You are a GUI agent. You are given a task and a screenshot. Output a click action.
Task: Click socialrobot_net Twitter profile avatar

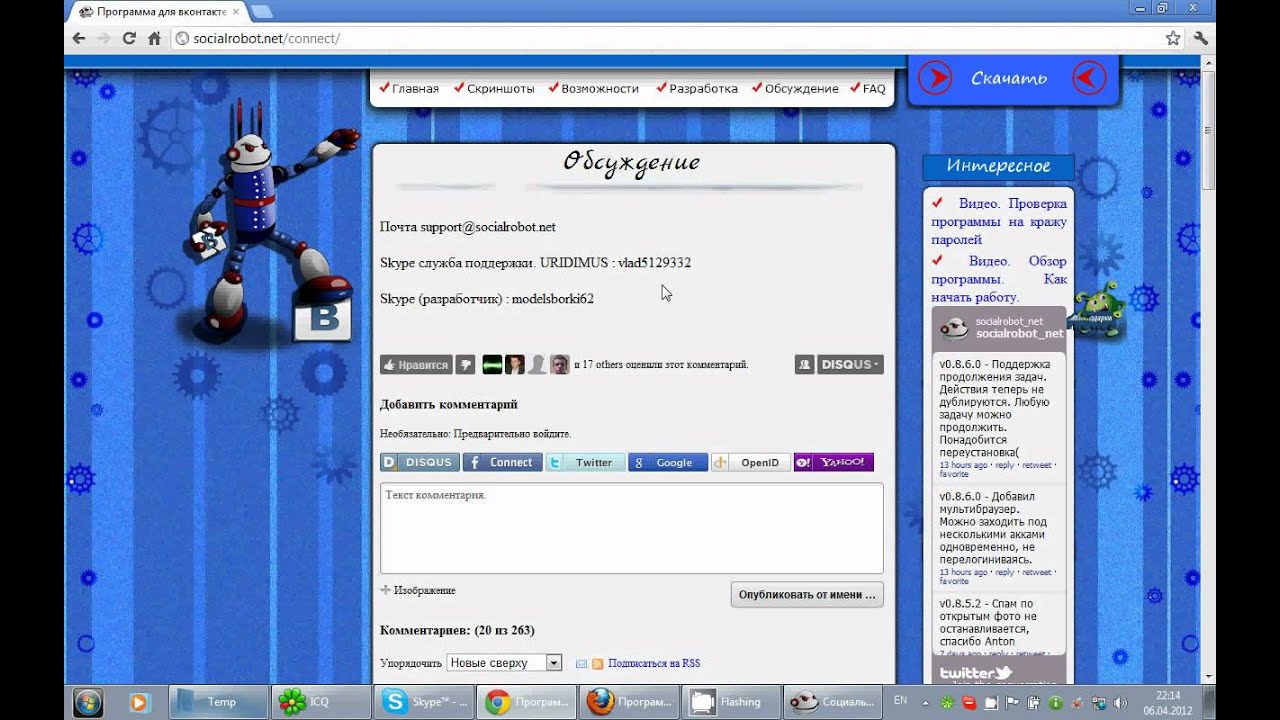pyautogui.click(x=955, y=328)
